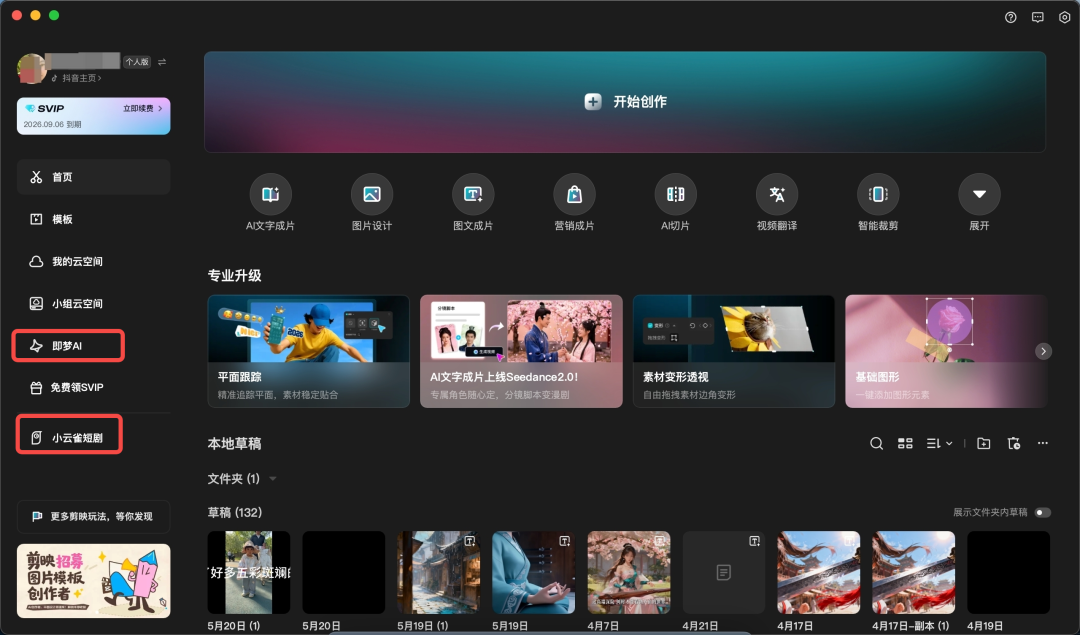Viewport: 1080px width, 635px height.
Task: Open the AI文字成片上线Seedance2.0 card
Action: (521, 351)
